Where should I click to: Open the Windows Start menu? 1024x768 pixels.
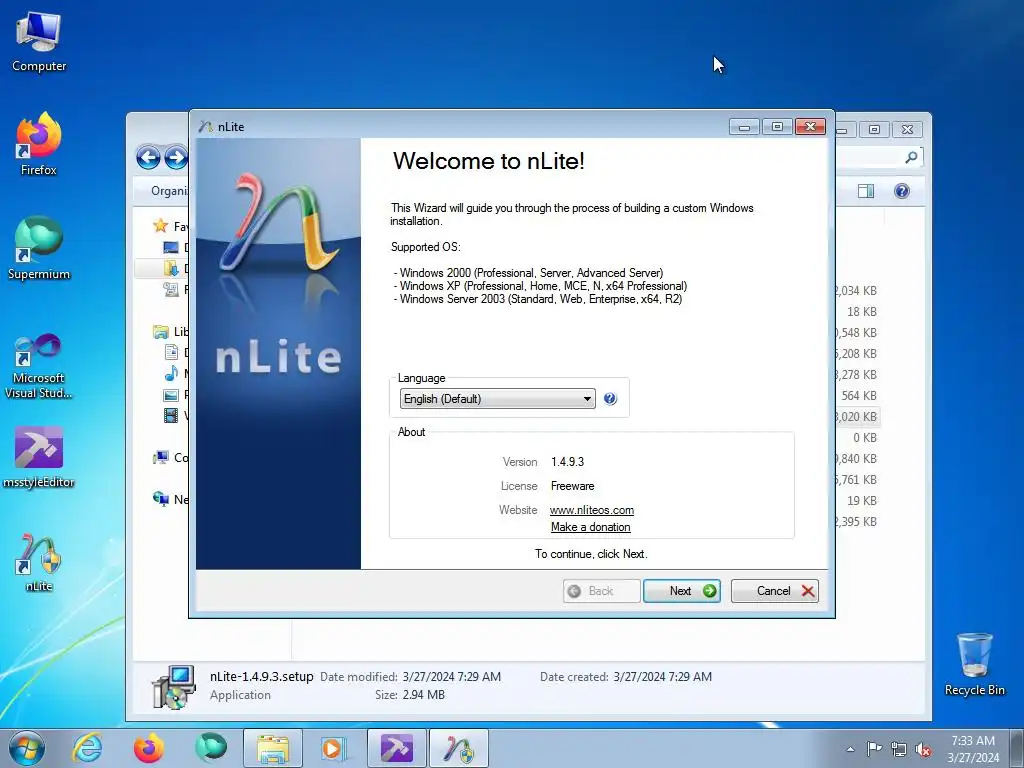(x=27, y=748)
